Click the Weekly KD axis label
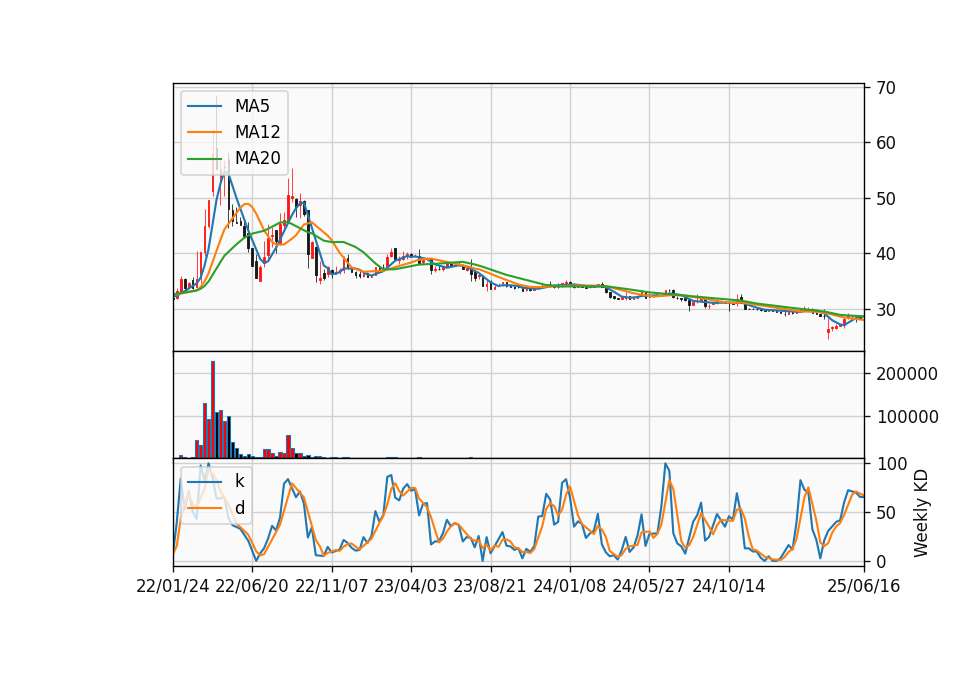This screenshot has width=960, height=690. click(921, 514)
